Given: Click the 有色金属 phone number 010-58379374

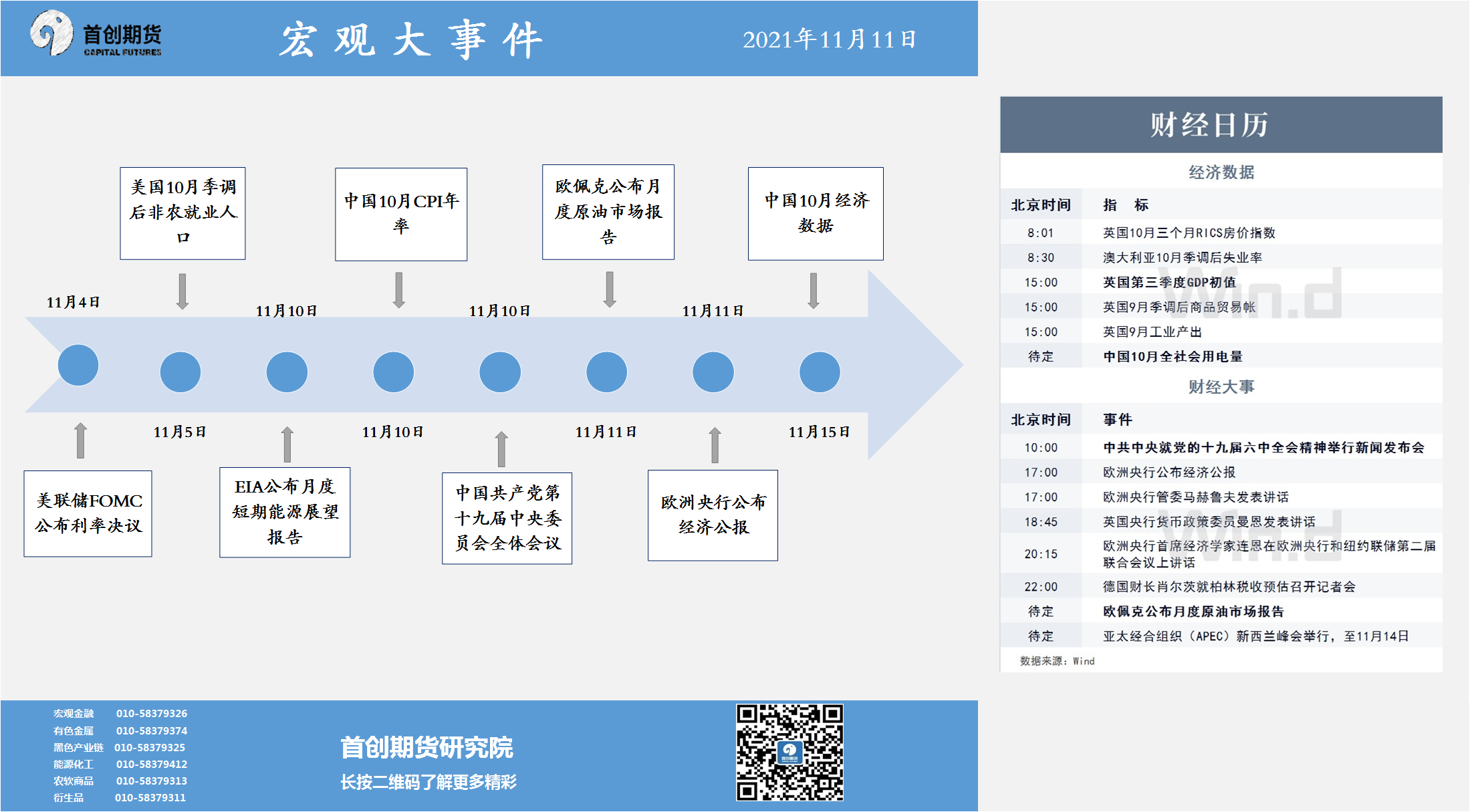Looking at the screenshot, I should 152,730.
